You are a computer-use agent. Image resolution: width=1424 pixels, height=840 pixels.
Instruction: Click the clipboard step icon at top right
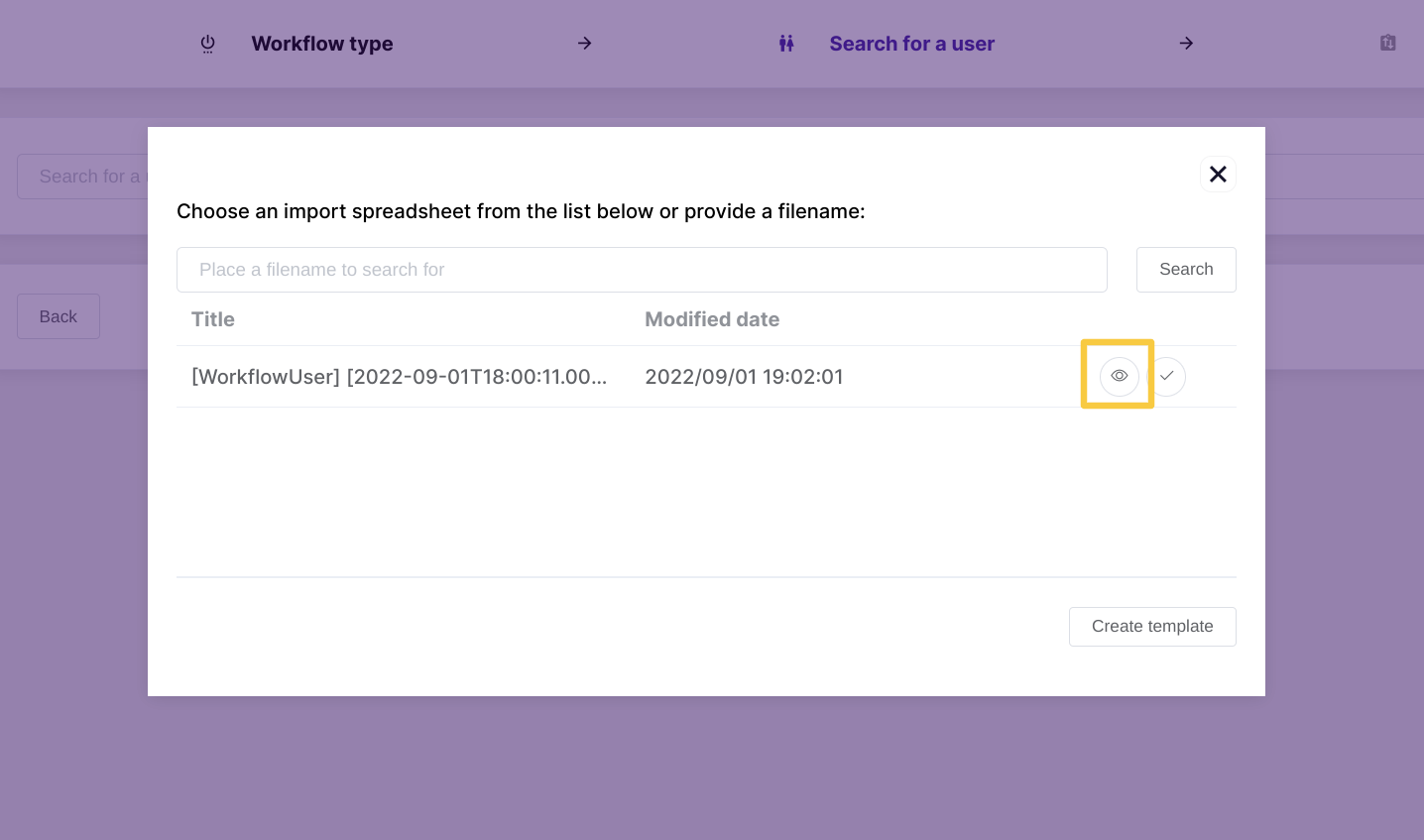coord(1388,43)
